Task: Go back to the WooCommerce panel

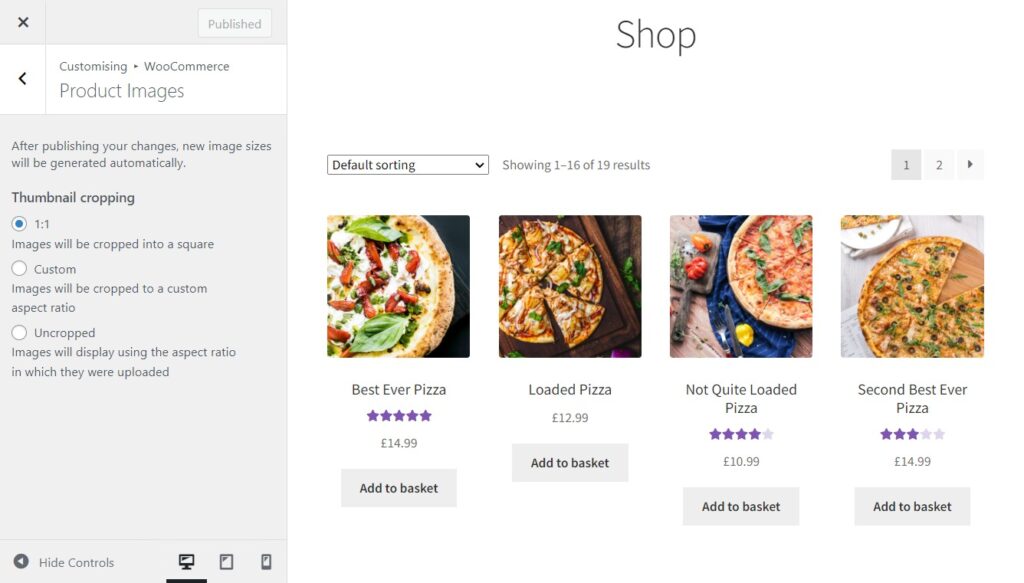Action: (22, 79)
